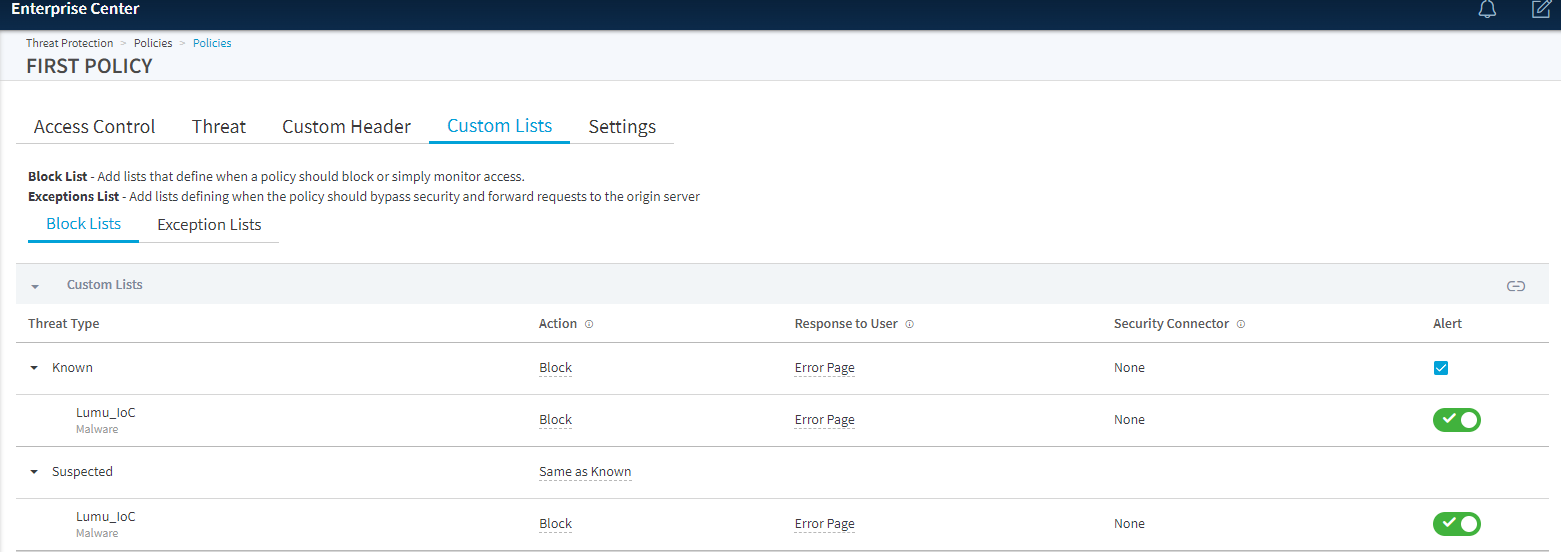Change Block action for Known row
This screenshot has height=552, width=1561.
click(555, 368)
